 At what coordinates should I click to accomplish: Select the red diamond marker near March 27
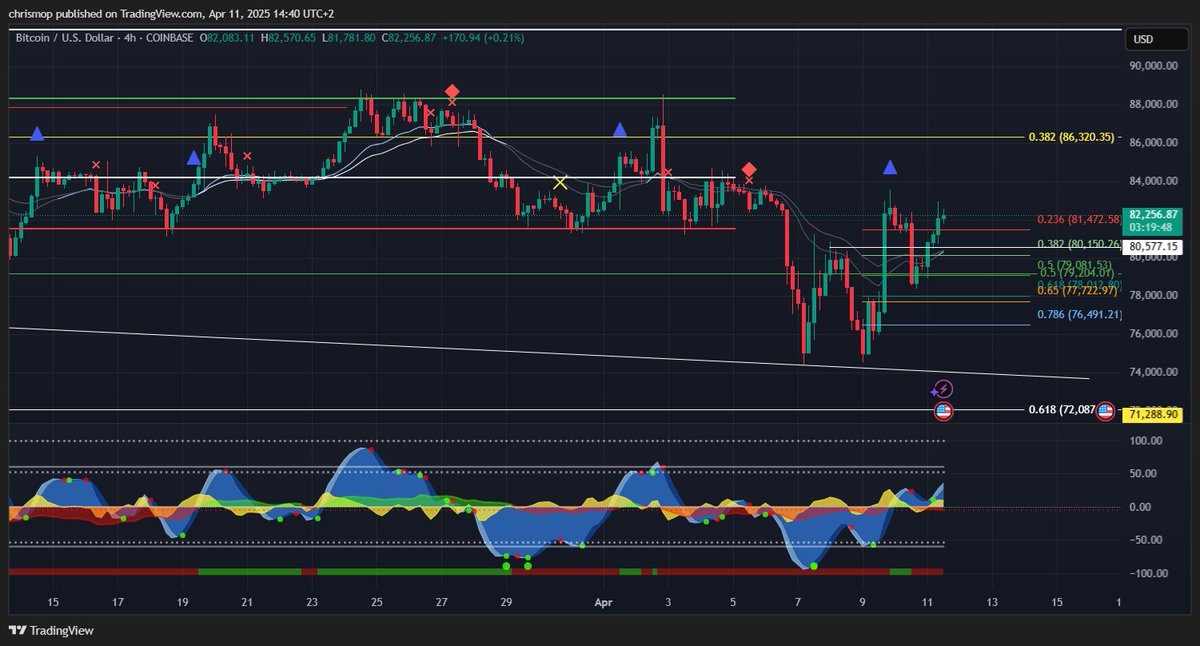pos(452,91)
